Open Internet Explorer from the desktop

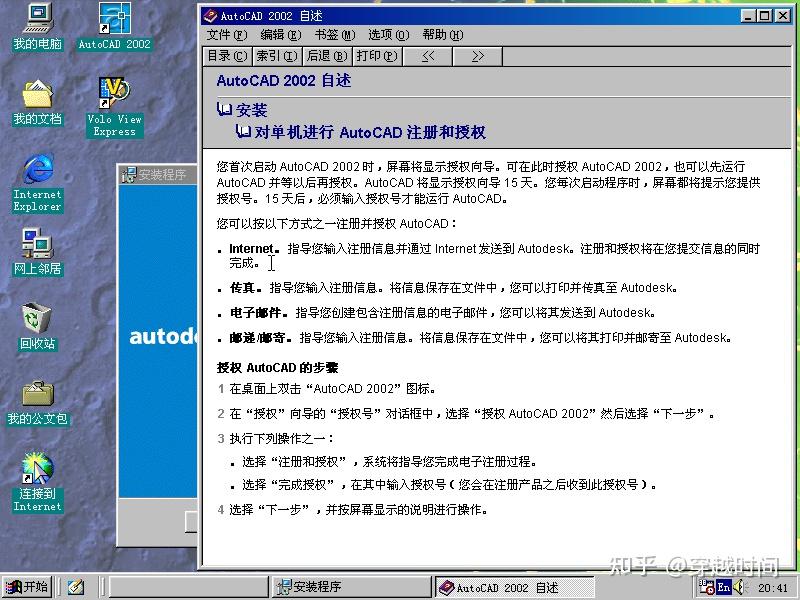point(36,178)
